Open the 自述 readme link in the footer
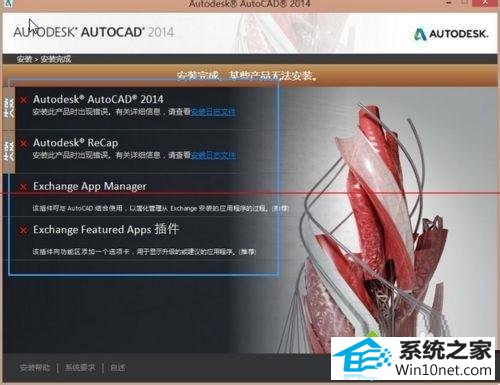Screen dimensions: 500x385 pyautogui.click(x=118, y=368)
